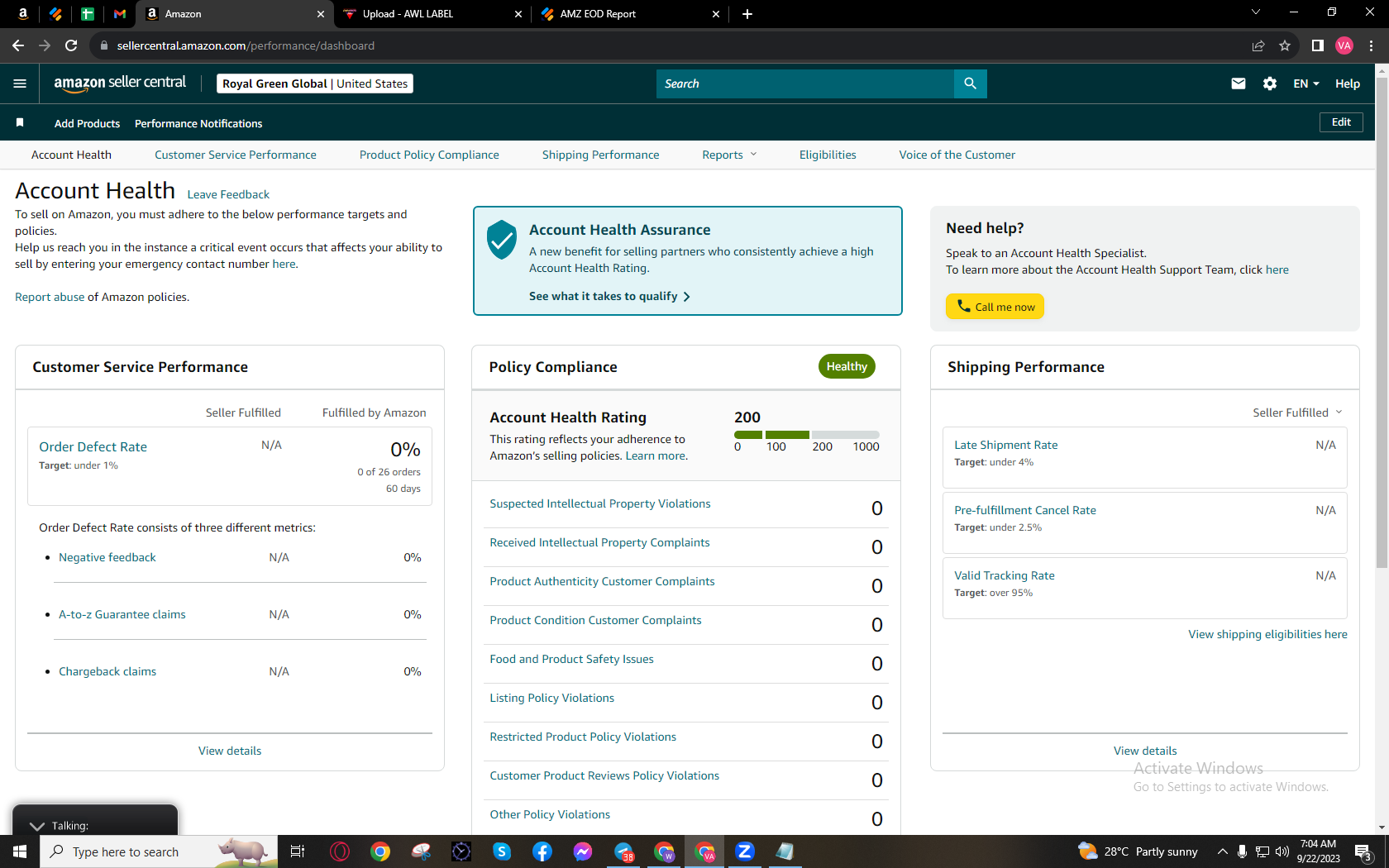Click the Healthy status badge

(x=847, y=366)
